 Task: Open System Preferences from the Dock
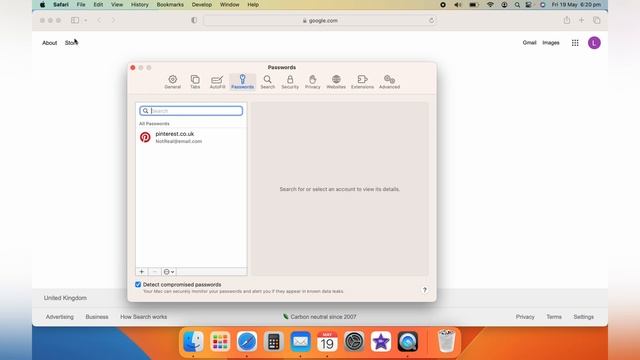354,341
